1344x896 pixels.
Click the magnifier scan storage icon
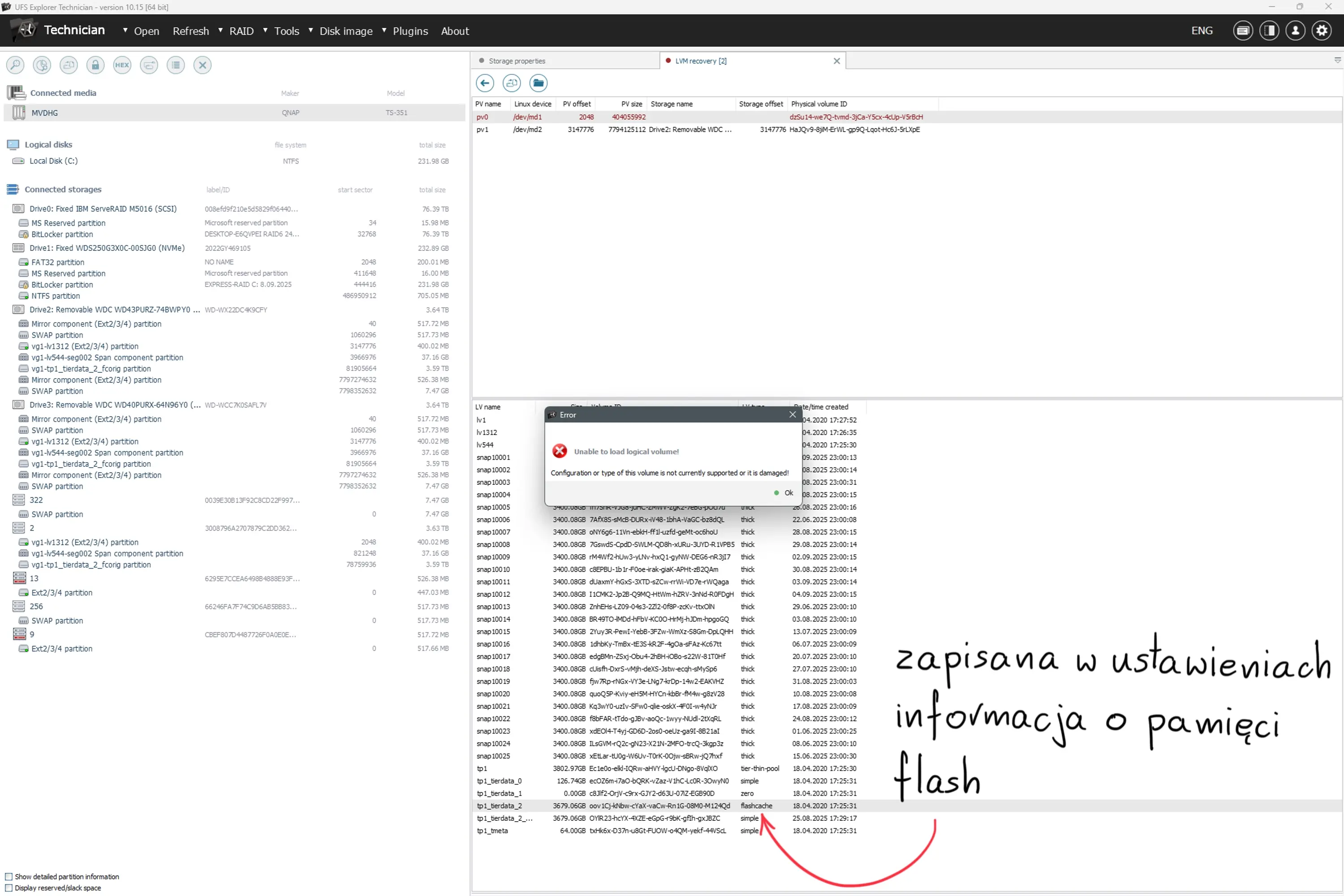click(15, 65)
